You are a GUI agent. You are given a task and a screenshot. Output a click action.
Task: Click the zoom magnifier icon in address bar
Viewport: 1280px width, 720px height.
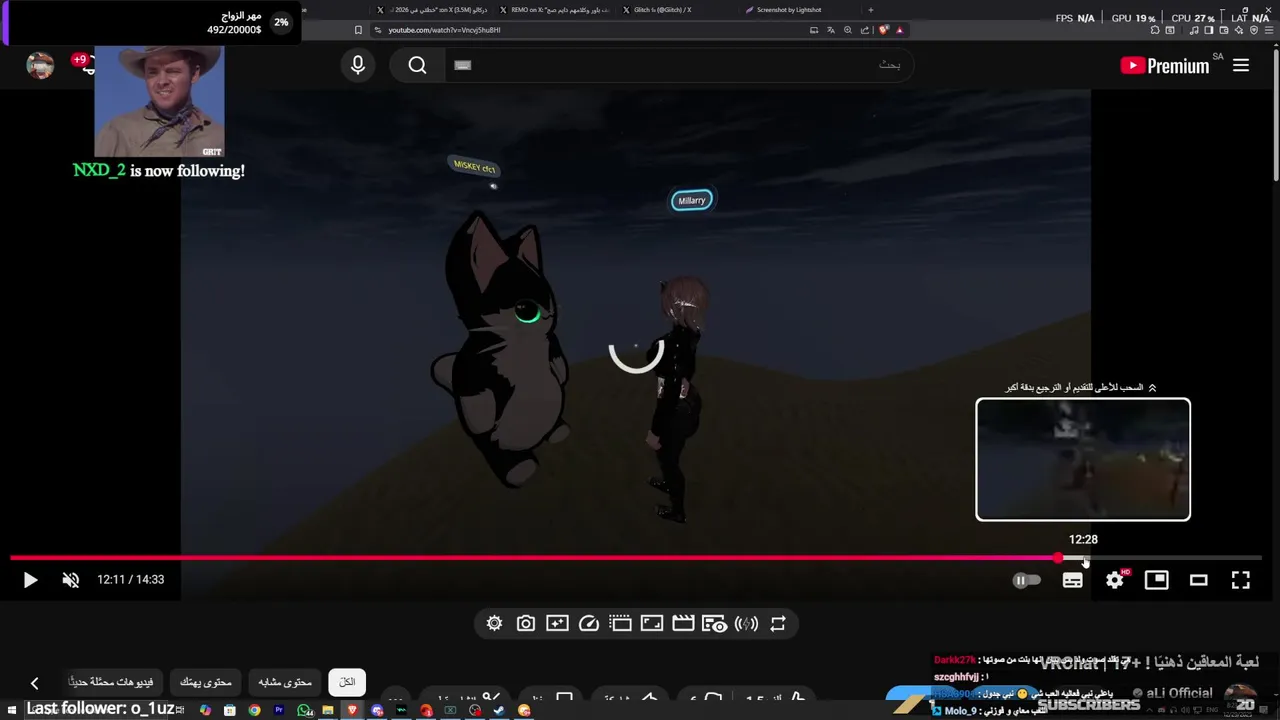pyautogui.click(x=848, y=30)
